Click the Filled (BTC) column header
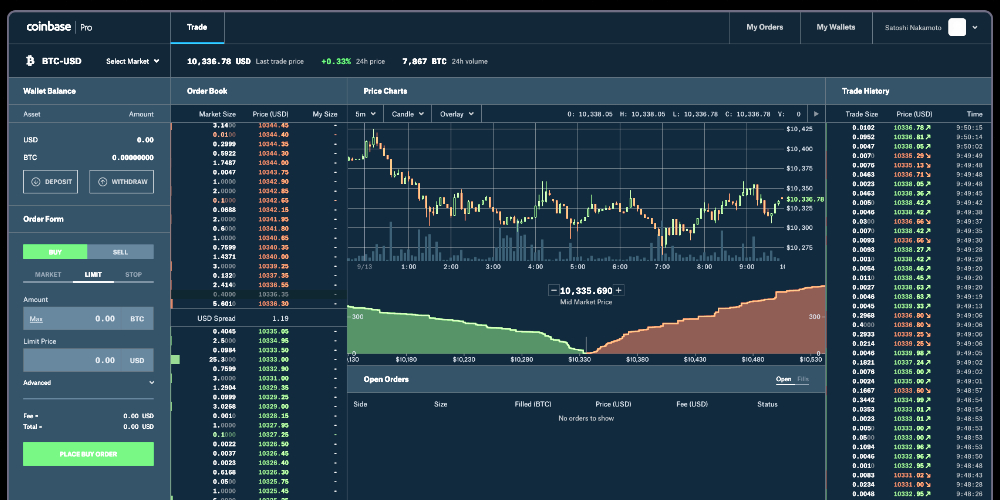Screen dimensions: 1000x500 (533, 404)
